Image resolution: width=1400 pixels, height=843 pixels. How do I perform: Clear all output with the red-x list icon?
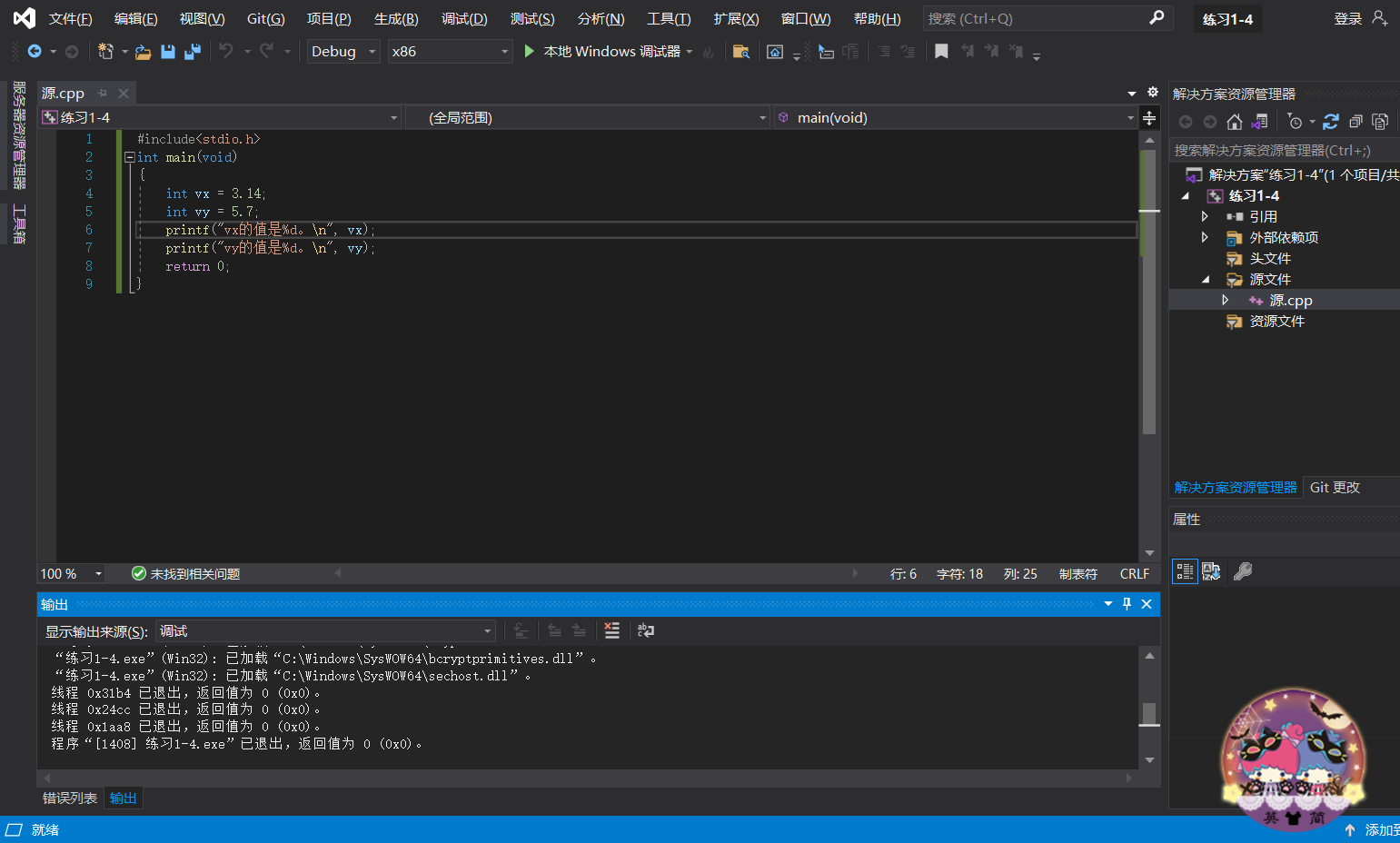(x=612, y=630)
